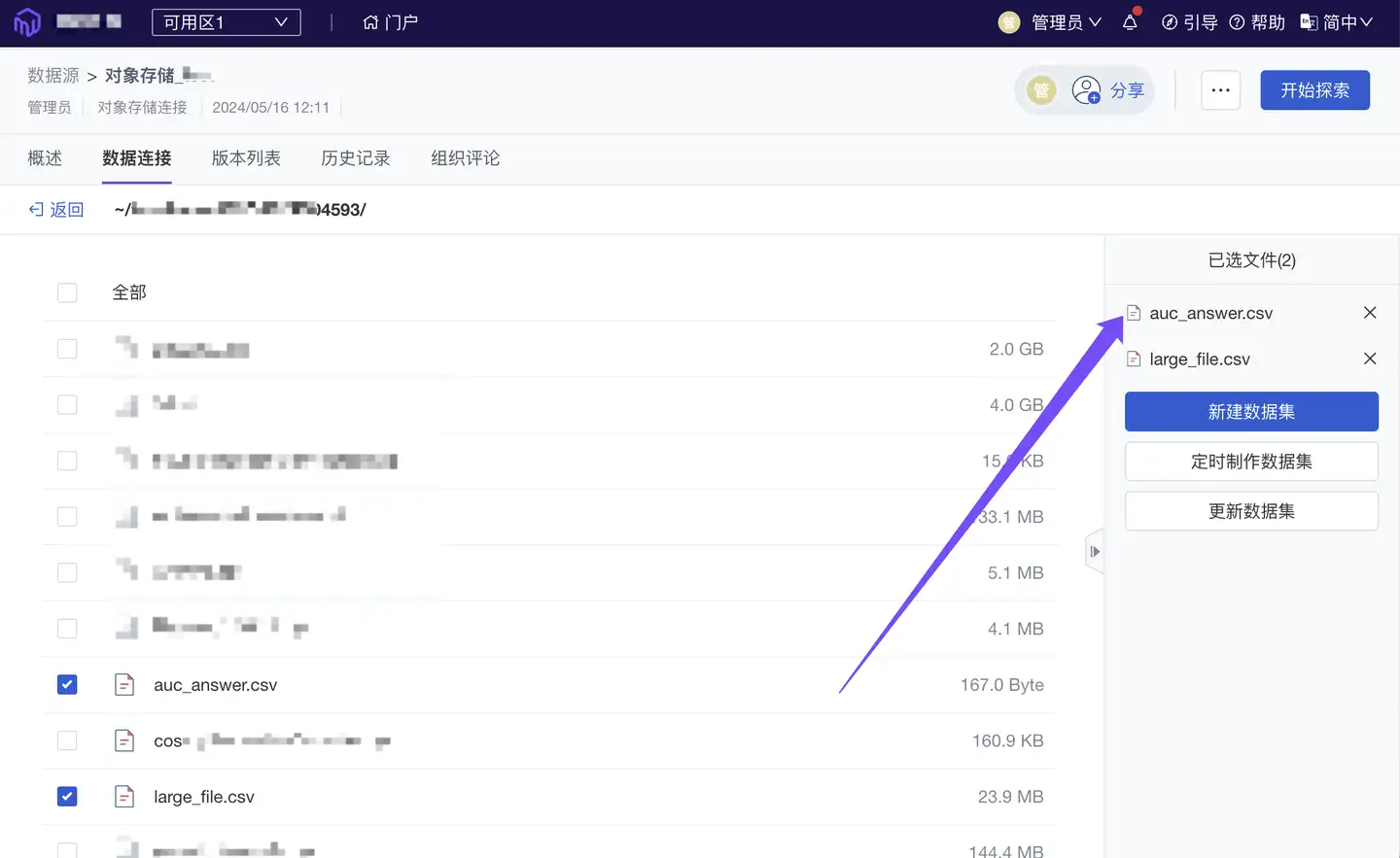
Task: Click the 返回 back link
Action: (x=55, y=209)
